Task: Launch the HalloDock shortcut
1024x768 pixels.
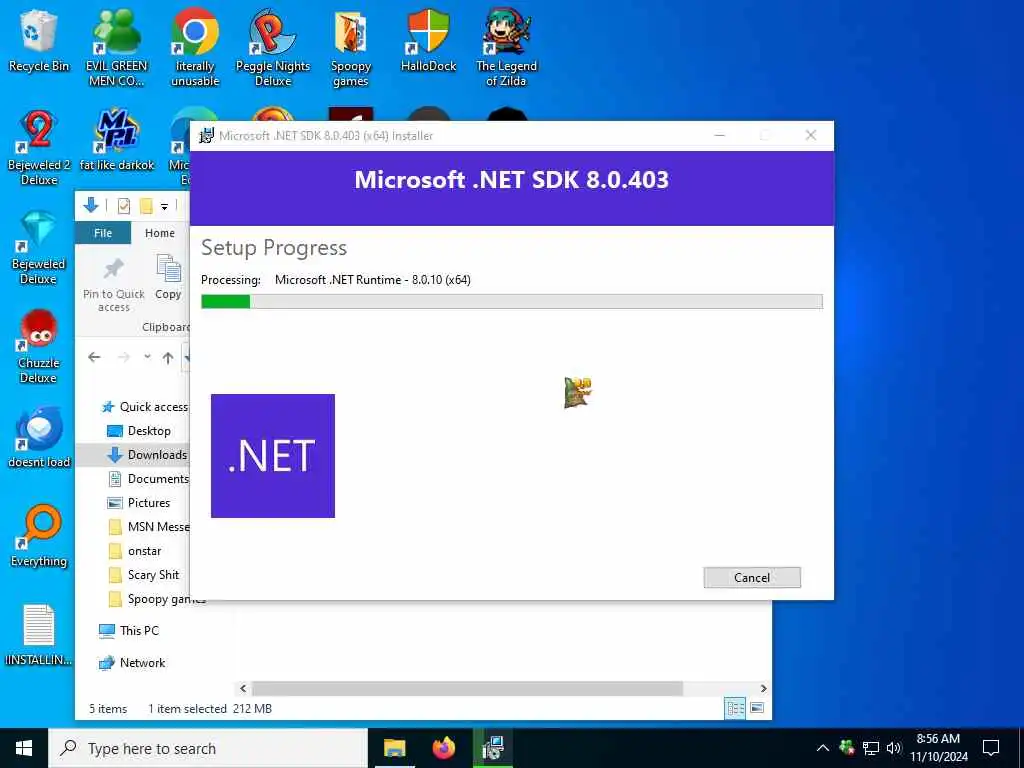Action: tap(428, 39)
